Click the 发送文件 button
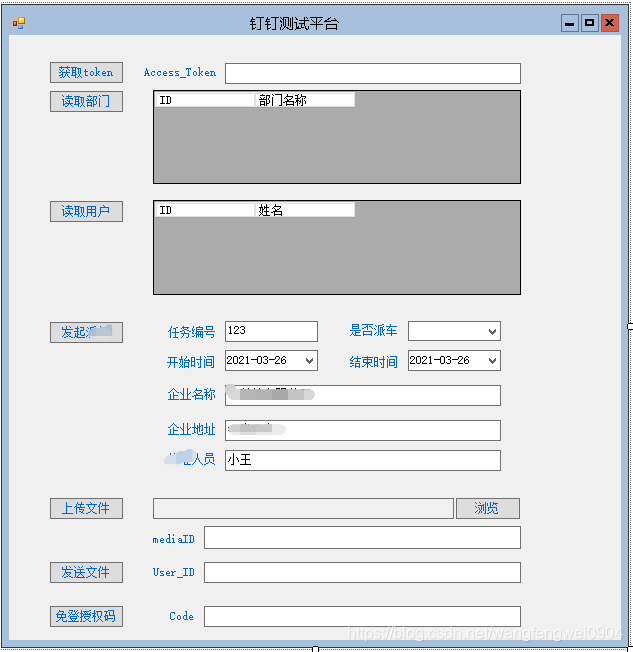This screenshot has height=652, width=633. 86,572
